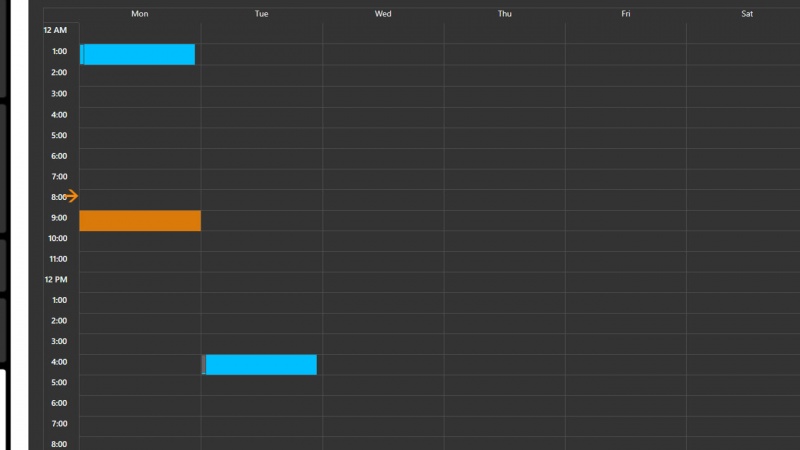This screenshot has height=450, width=800.
Task: Select empty Wednesday slot at 9:00 AM
Action: click(383, 221)
